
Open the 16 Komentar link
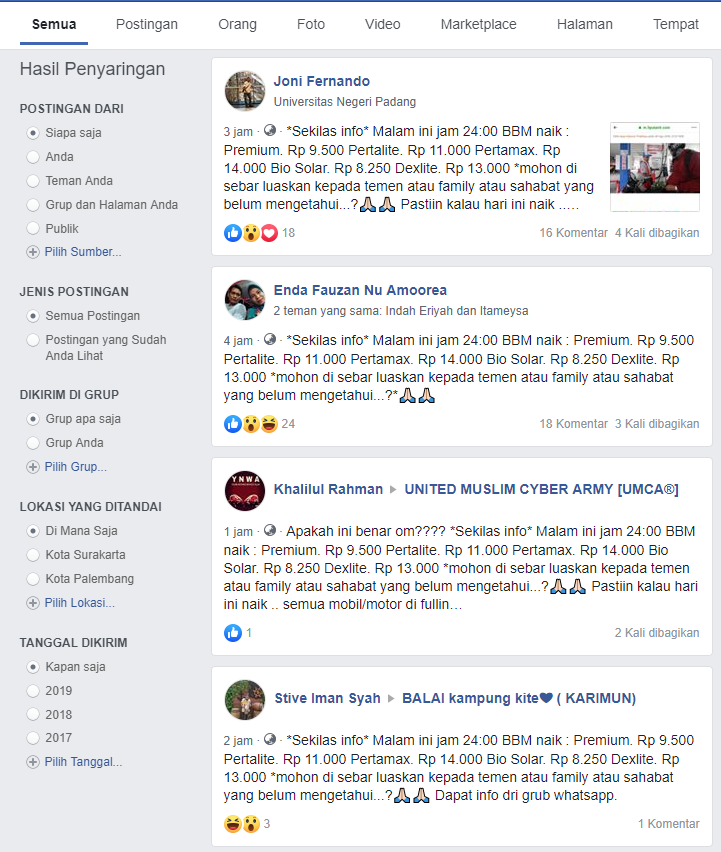click(573, 233)
